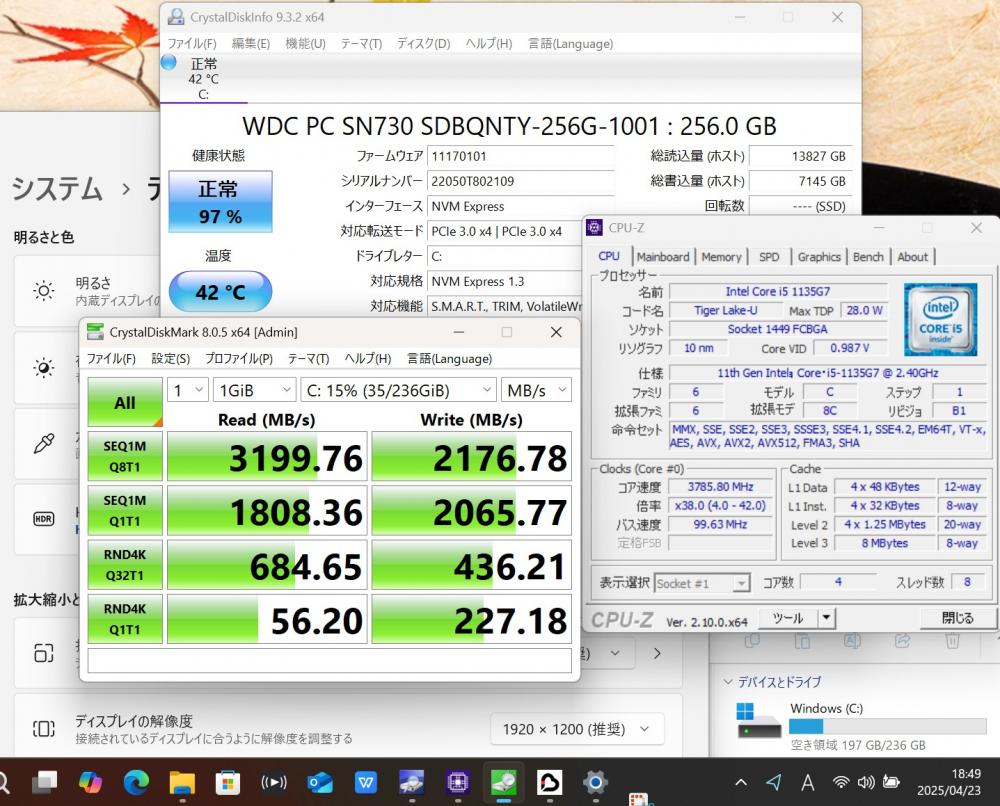The width and height of the screenshot is (1000, 806).
Task: Open the Mainboard tab in CPU-Z
Action: [x=663, y=257]
